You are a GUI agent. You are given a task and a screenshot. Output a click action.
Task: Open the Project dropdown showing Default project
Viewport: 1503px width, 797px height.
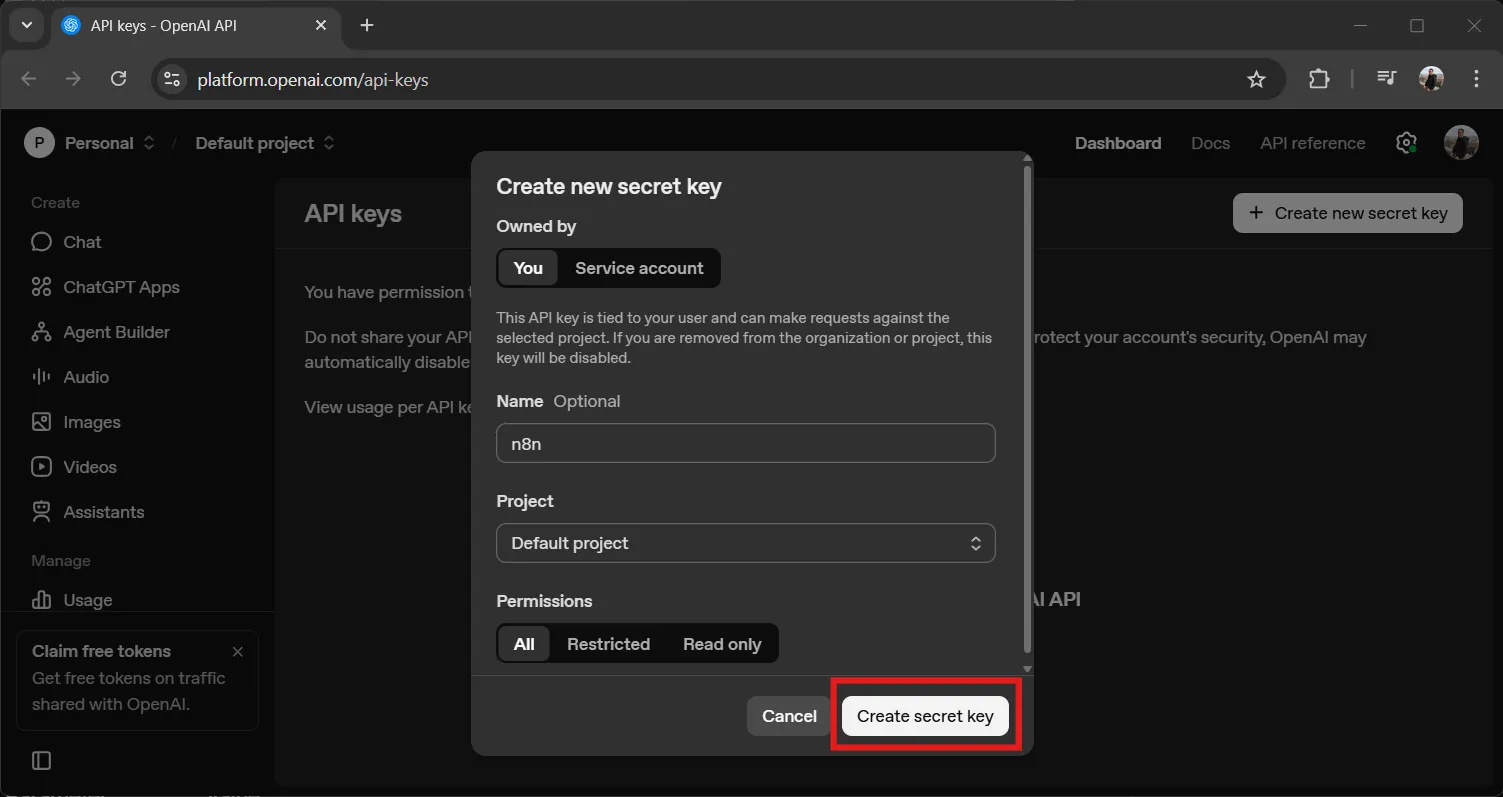[x=745, y=543]
